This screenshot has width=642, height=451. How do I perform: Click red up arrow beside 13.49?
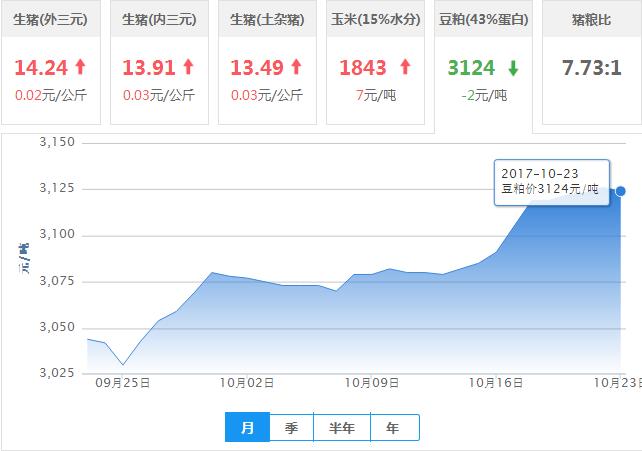point(296,67)
